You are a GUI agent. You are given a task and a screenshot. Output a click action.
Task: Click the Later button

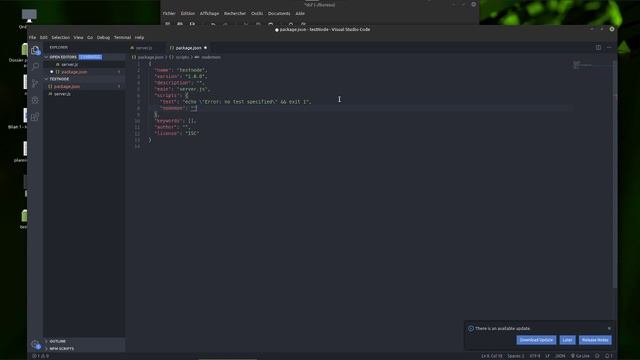[x=567, y=340]
